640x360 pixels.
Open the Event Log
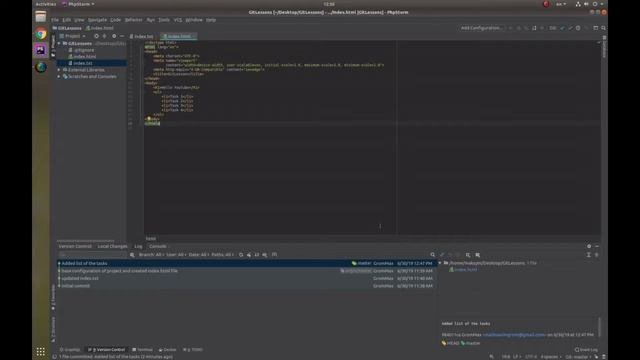pyautogui.click(x=586, y=350)
